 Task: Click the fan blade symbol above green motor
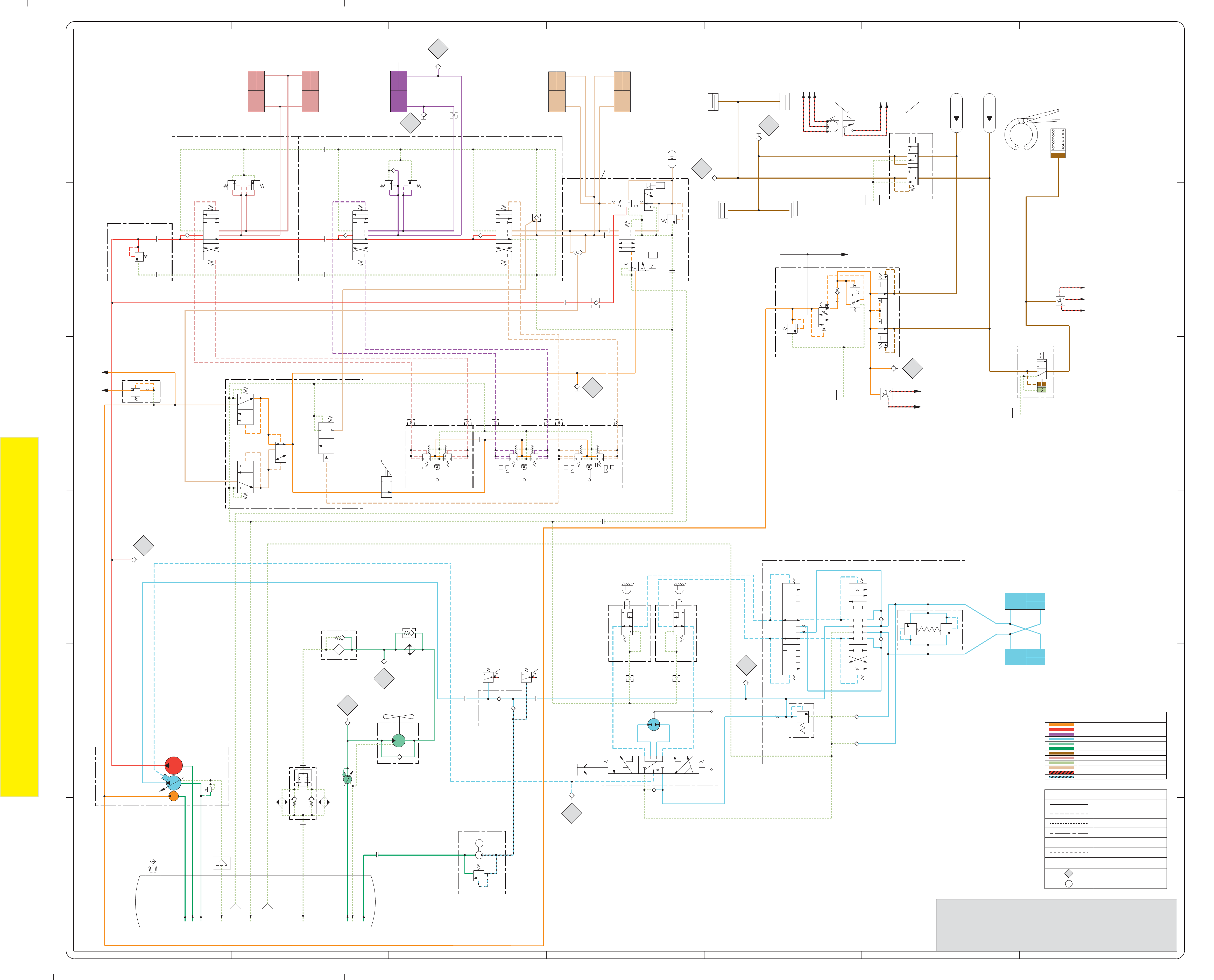tap(398, 717)
